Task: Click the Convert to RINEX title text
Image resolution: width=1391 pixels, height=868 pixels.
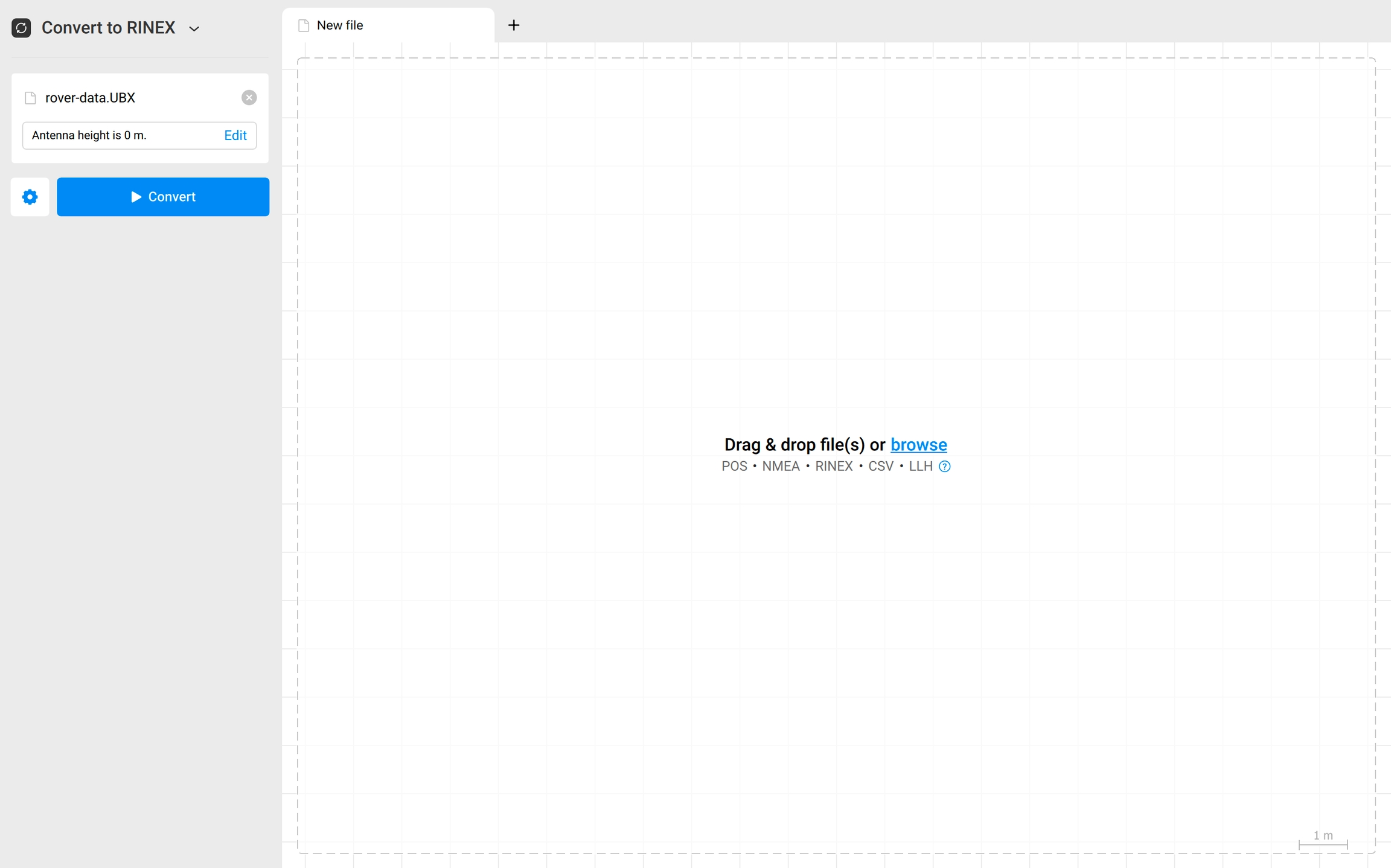Action: pos(108,28)
